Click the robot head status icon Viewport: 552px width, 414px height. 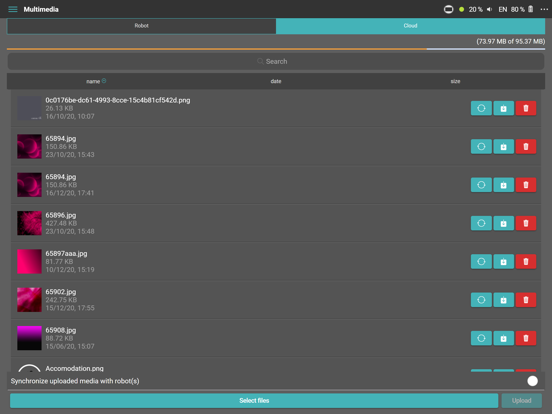[448, 10]
